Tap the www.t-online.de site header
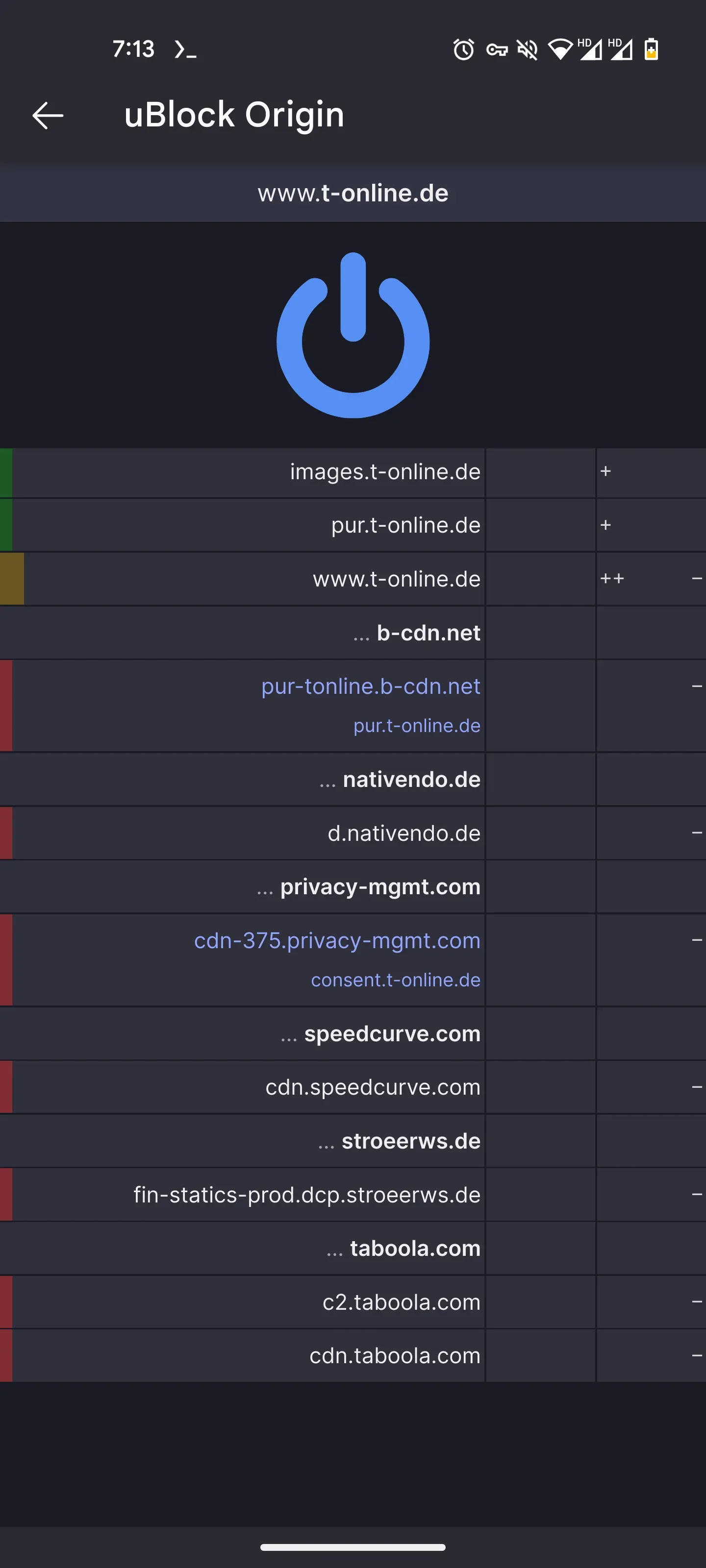706x1568 pixels. (353, 193)
